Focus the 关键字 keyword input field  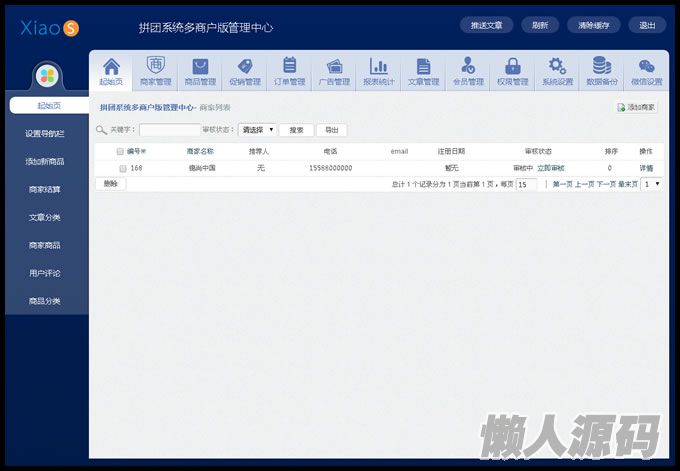pos(170,130)
